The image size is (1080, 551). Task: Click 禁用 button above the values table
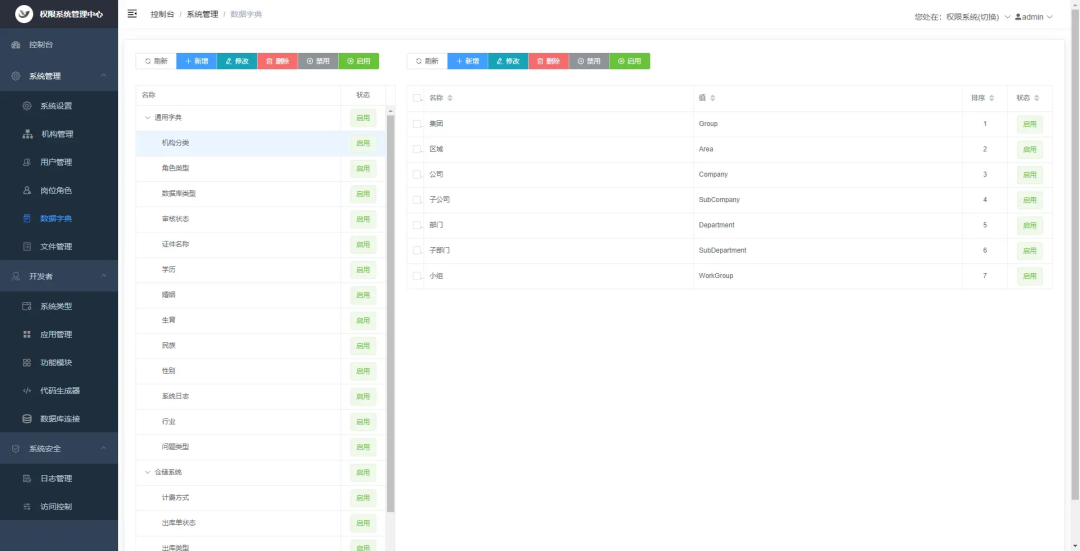coord(590,61)
